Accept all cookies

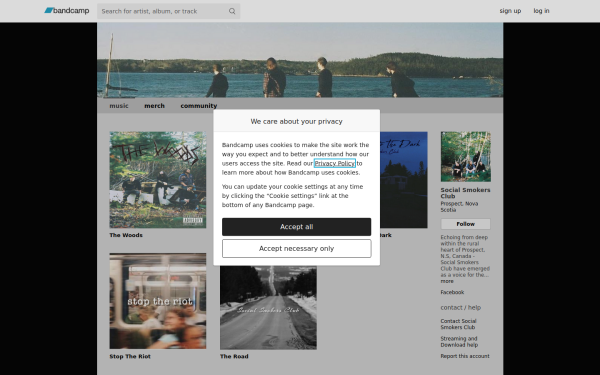click(x=297, y=227)
